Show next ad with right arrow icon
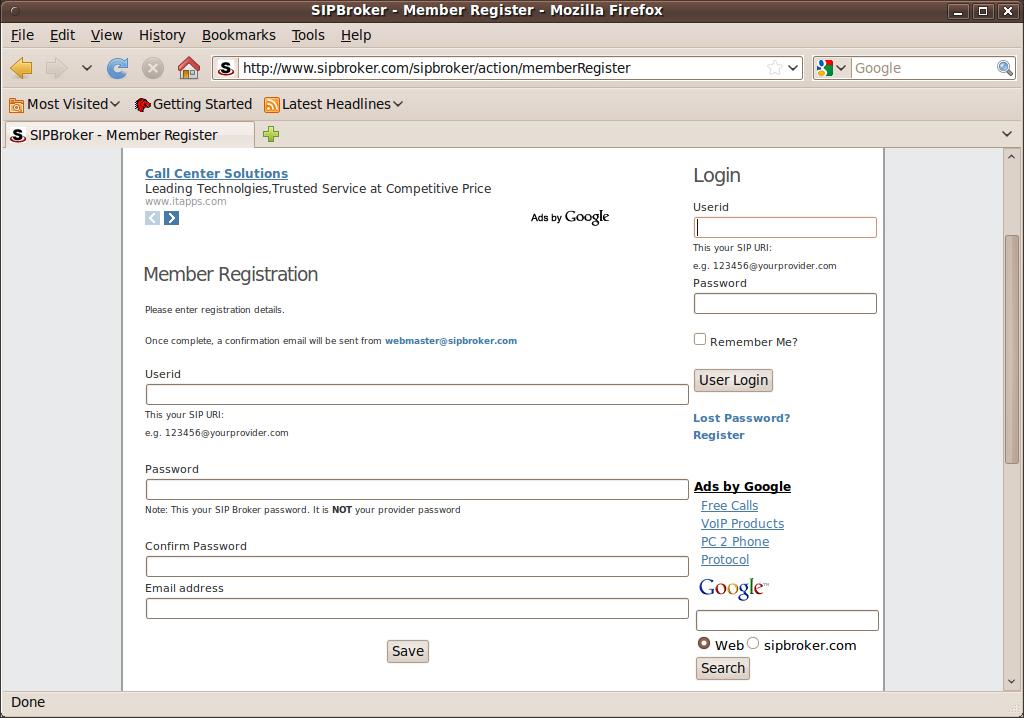The height and width of the screenshot is (718, 1024). (172, 218)
